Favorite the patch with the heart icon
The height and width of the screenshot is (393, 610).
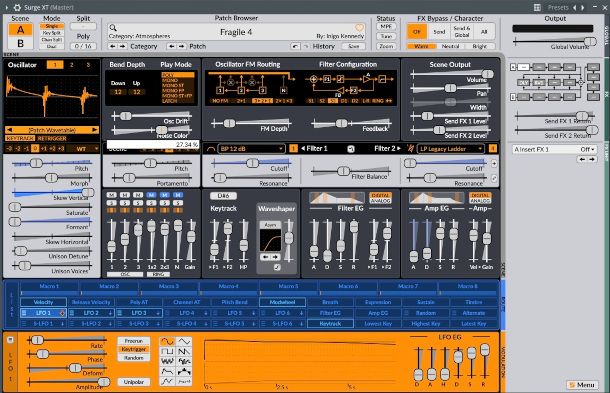click(359, 28)
